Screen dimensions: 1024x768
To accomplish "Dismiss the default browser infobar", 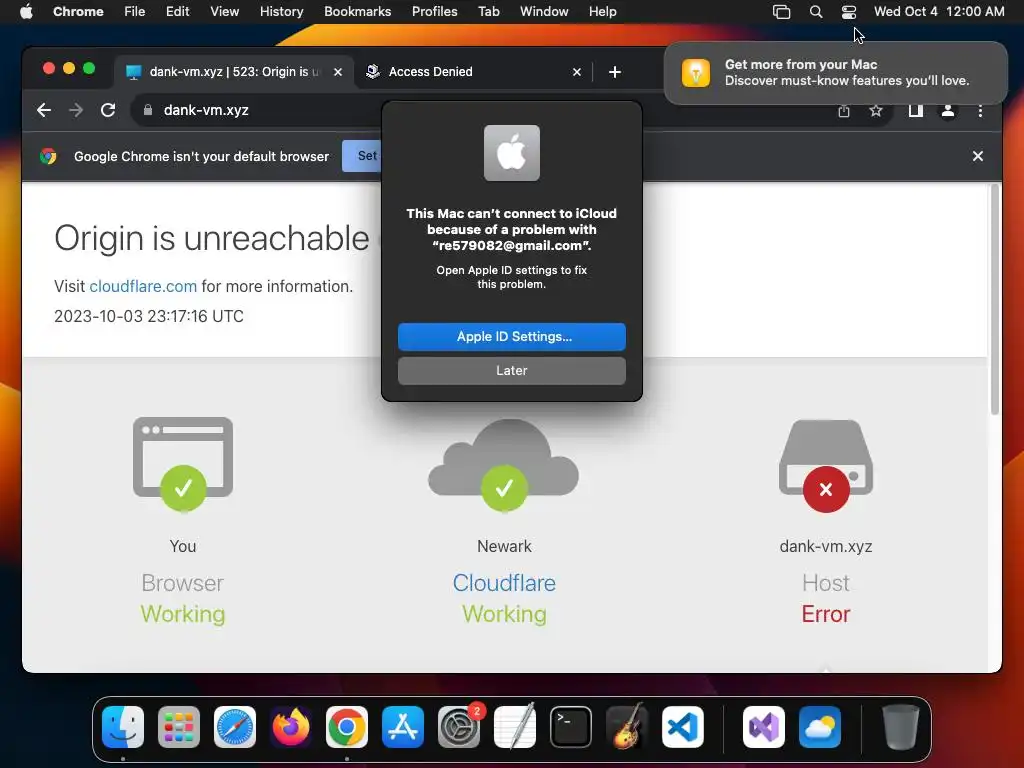I will 978,156.
